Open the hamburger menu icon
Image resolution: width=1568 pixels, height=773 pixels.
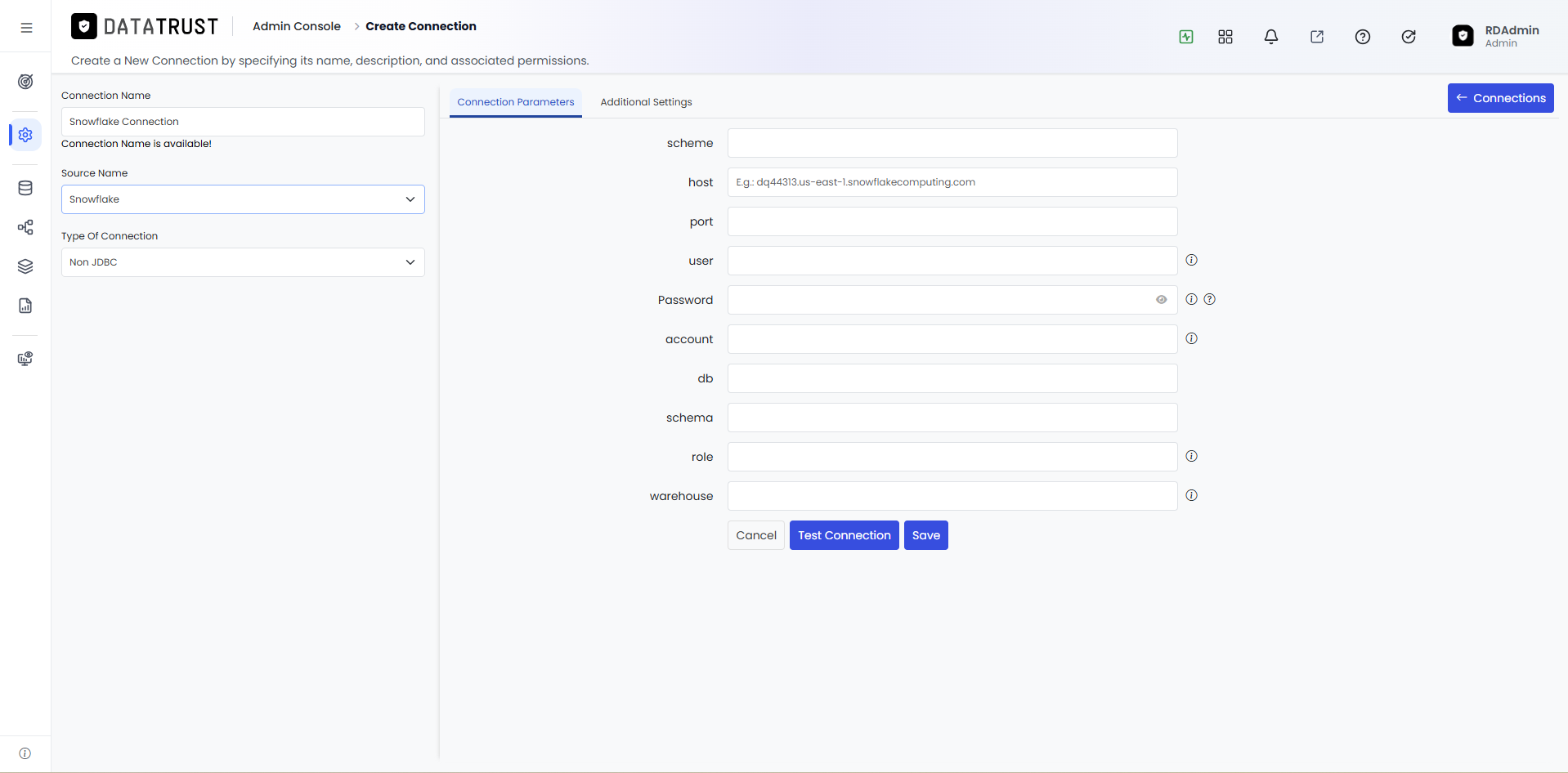[x=26, y=28]
